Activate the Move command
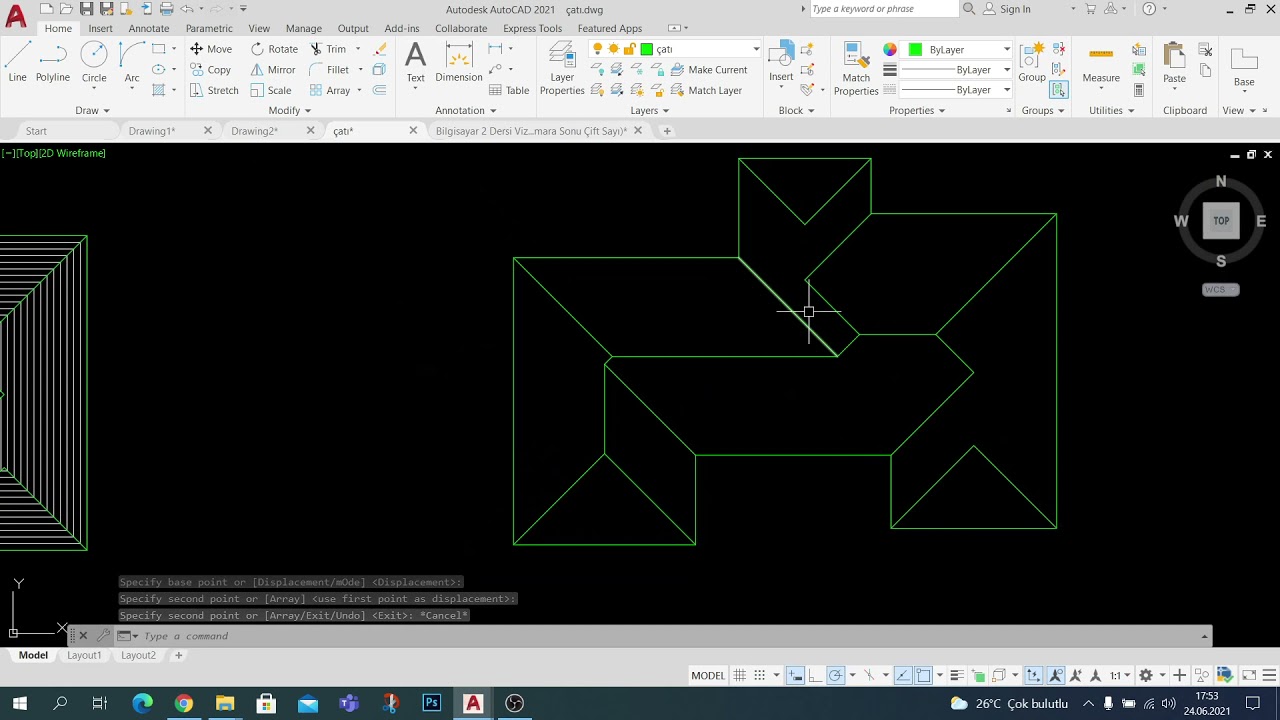Viewport: 1280px width, 720px height. click(x=211, y=49)
